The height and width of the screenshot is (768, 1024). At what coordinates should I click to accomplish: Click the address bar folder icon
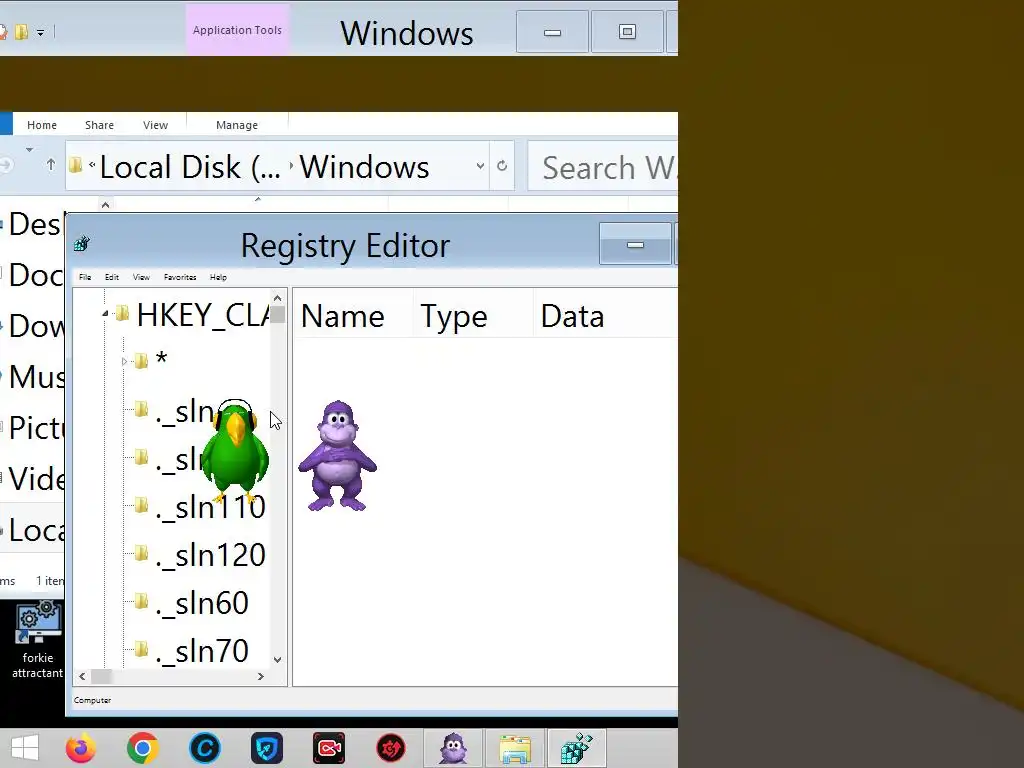pos(76,165)
